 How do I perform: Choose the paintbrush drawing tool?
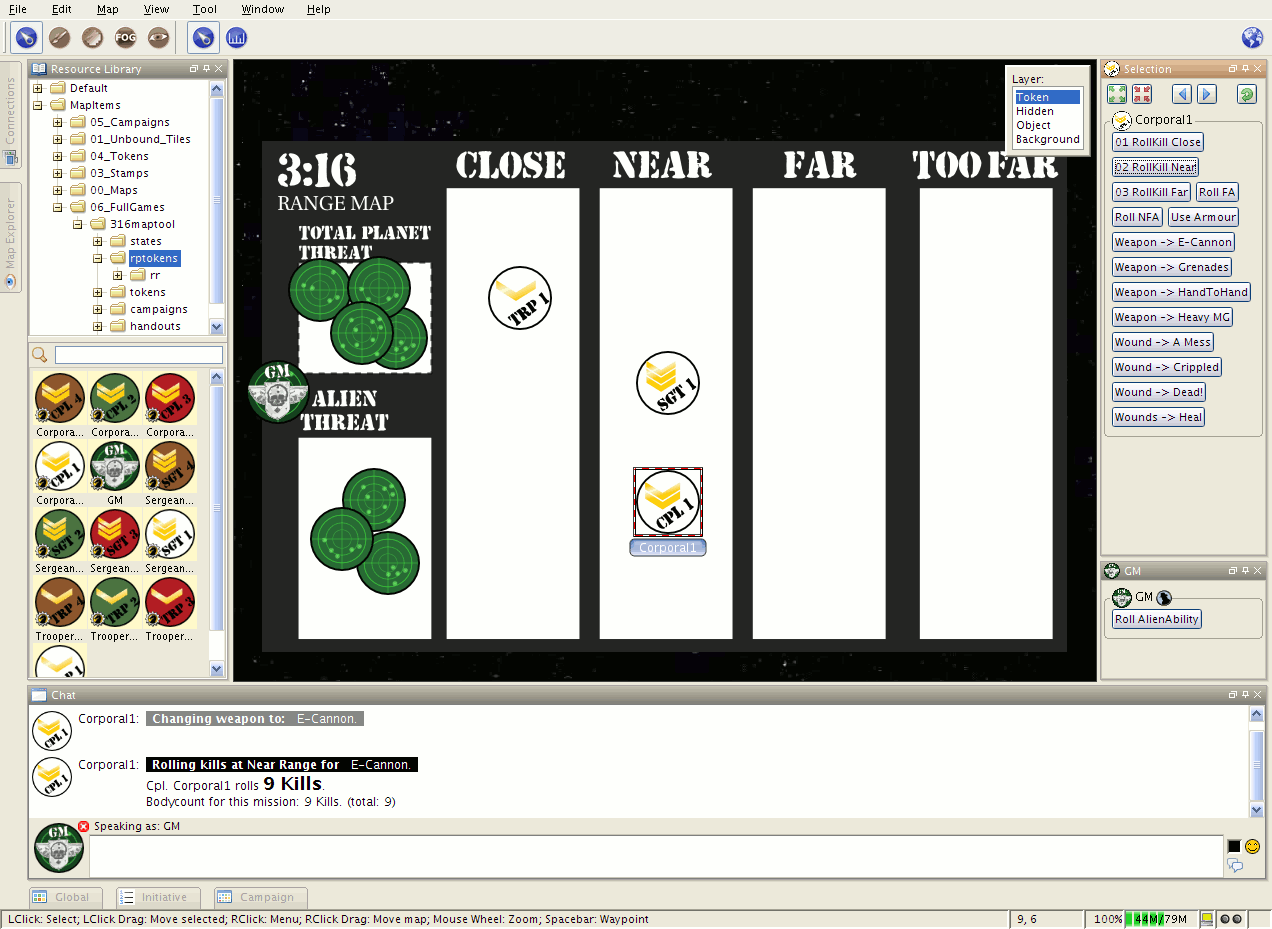pos(59,38)
